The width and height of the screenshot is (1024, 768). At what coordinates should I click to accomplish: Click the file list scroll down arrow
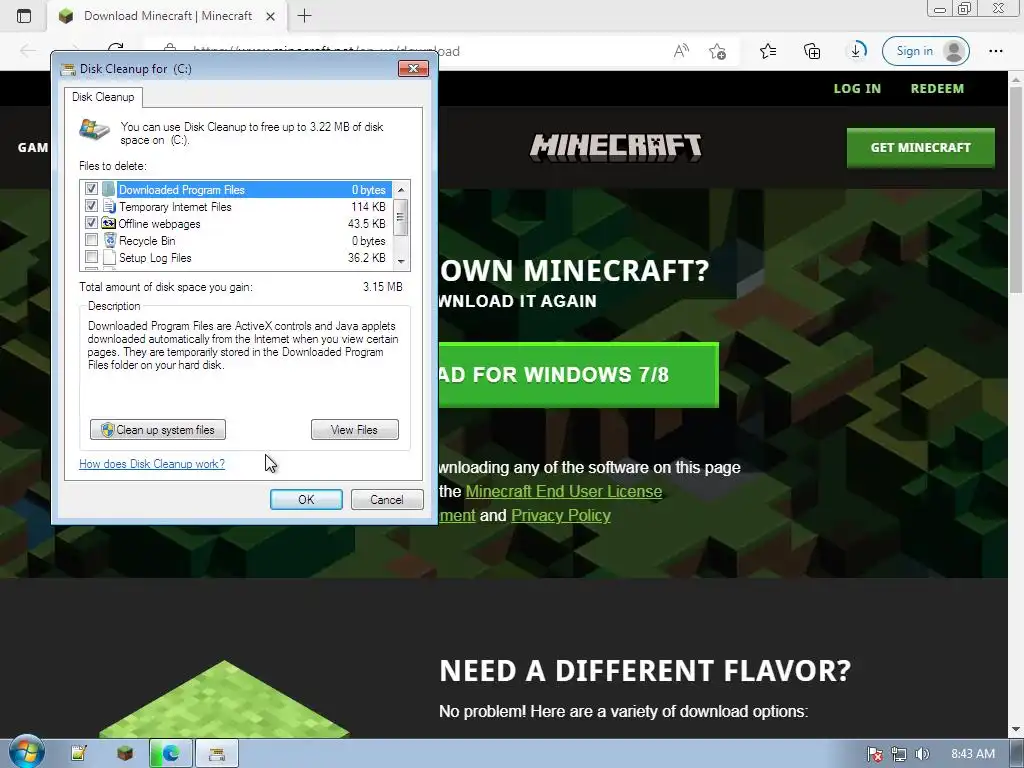(401, 261)
